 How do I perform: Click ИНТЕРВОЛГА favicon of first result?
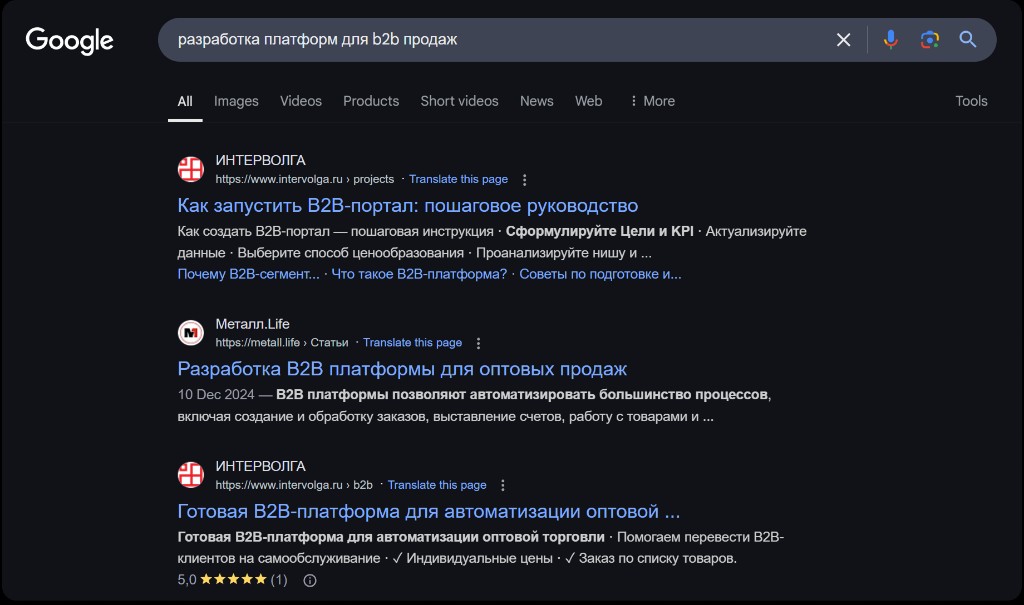point(191,169)
